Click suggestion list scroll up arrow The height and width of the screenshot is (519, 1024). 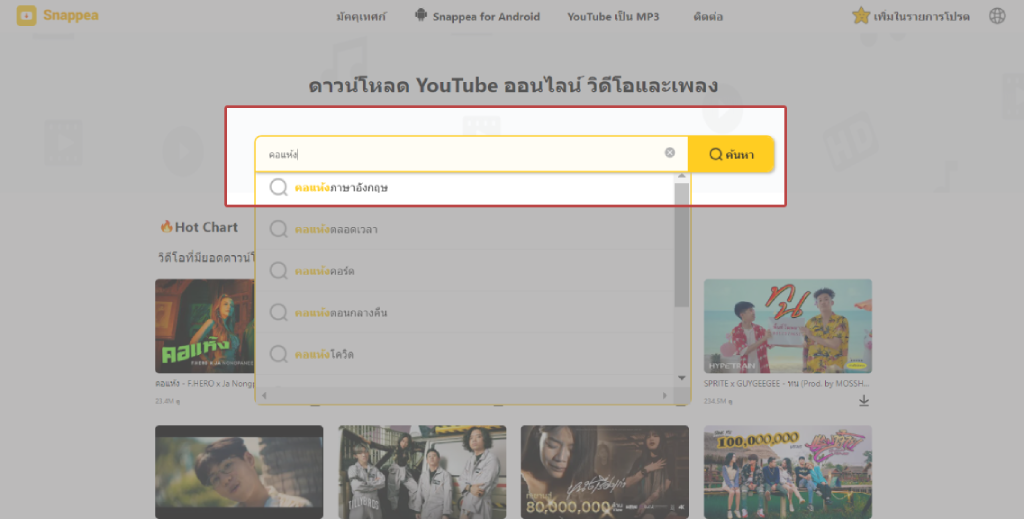click(682, 176)
